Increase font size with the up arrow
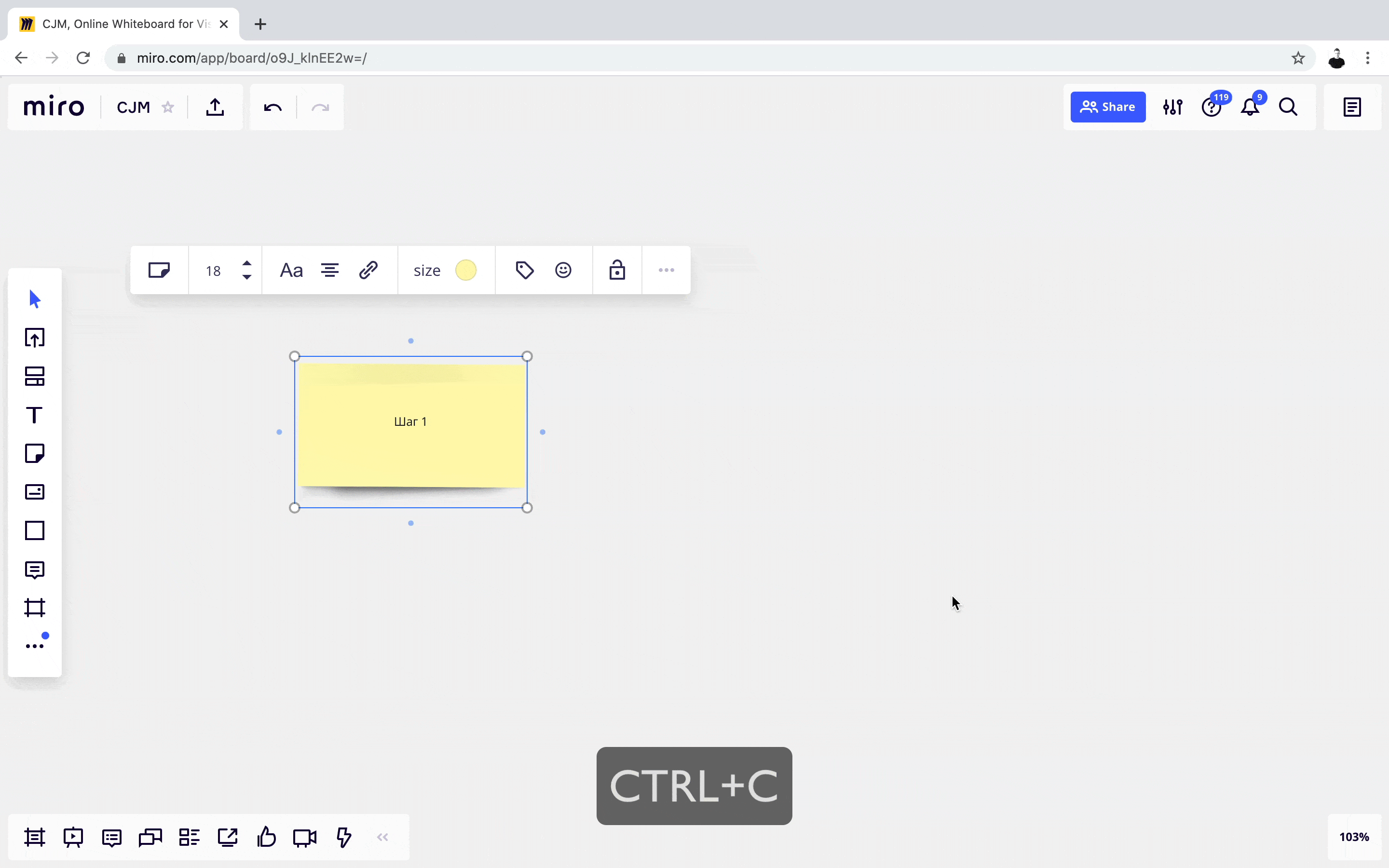Screen dimensions: 1389x868 point(247,263)
